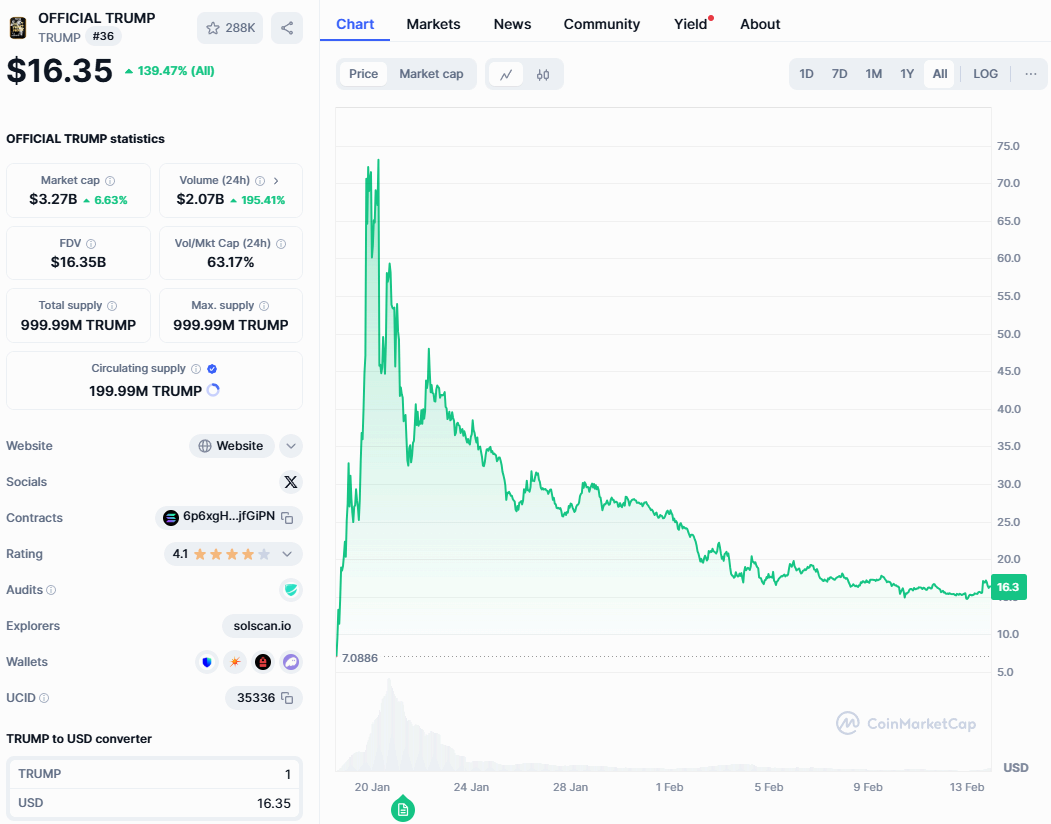Image resolution: width=1051 pixels, height=824 pixels.
Task: Open the orange starburst wallet icon
Action: pos(235,662)
